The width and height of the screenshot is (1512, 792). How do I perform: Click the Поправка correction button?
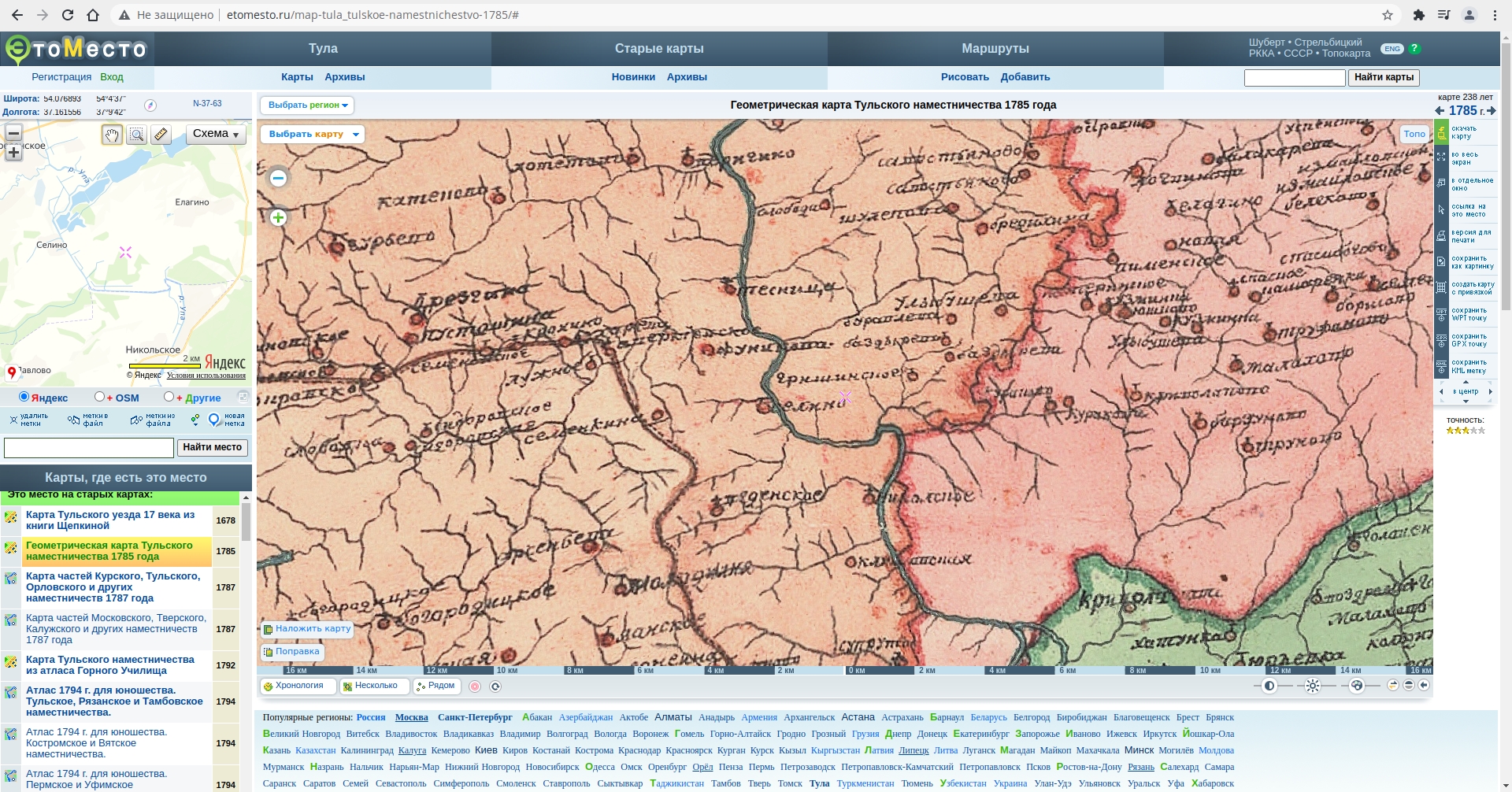tap(292, 651)
